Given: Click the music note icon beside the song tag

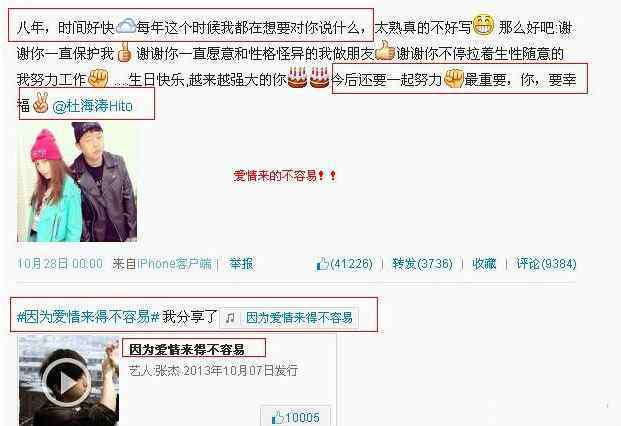Looking at the screenshot, I should [230, 318].
